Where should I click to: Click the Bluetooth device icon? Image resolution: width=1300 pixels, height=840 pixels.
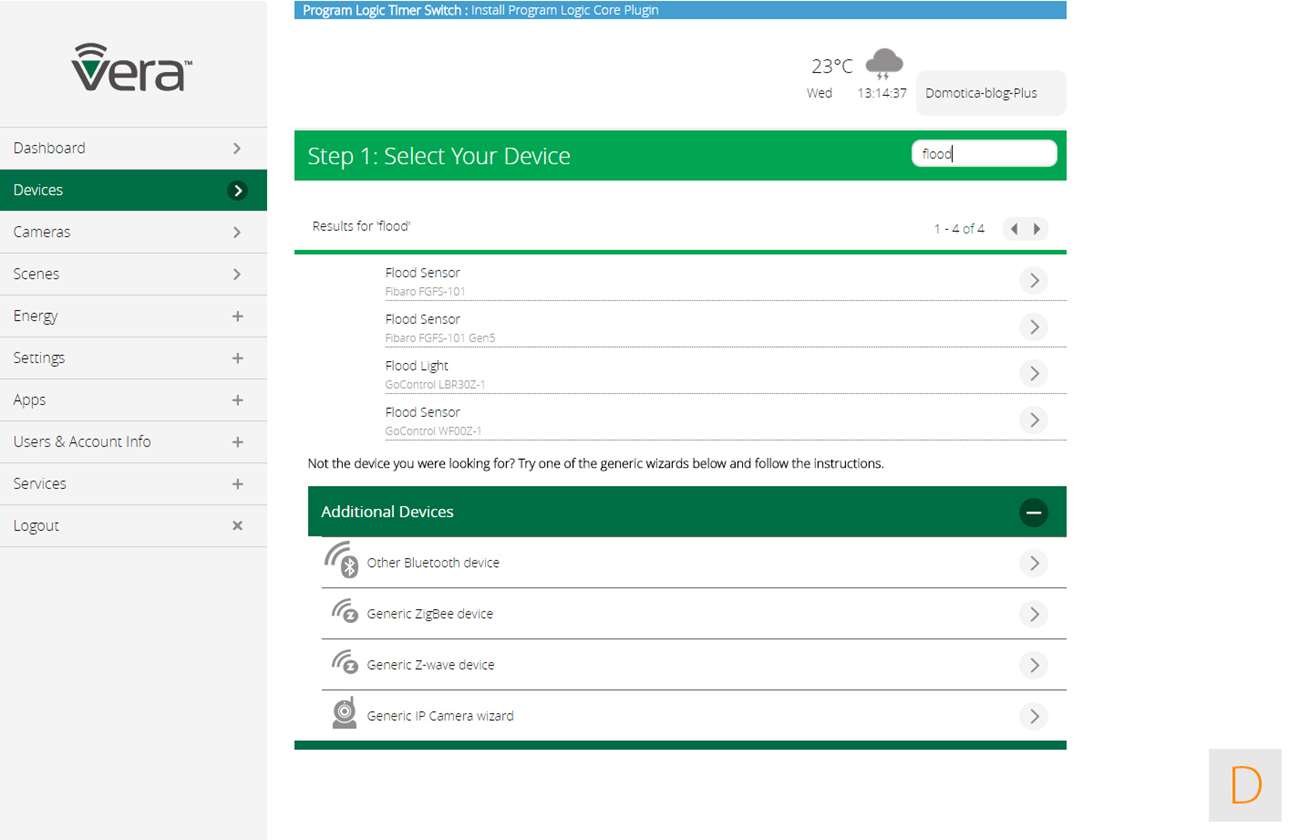coord(341,561)
